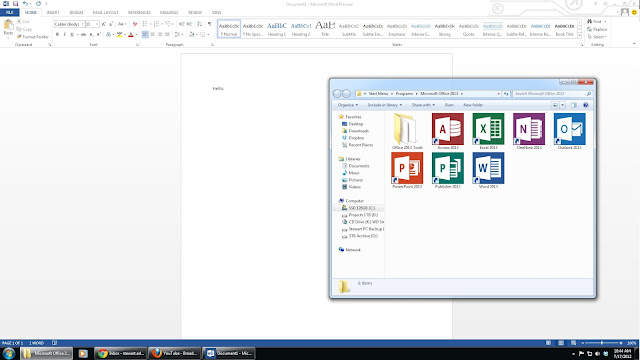Expand the Styles gallery more arrow
The image size is (640, 360).
[x=580, y=36]
